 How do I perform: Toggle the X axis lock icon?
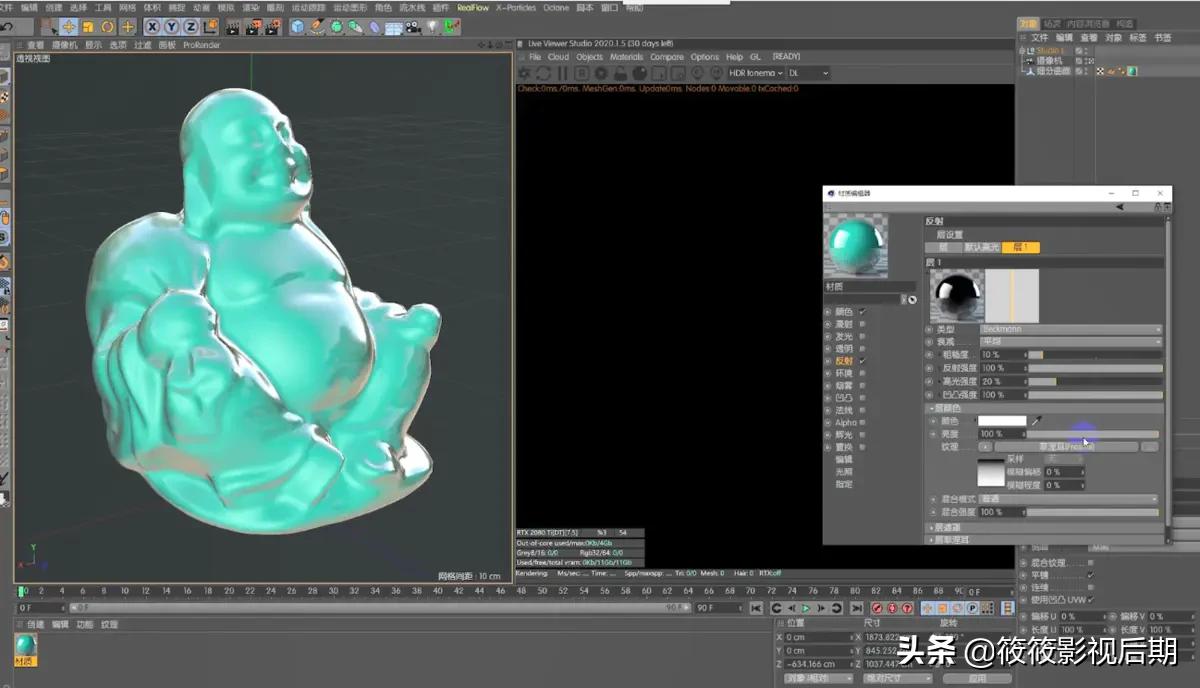pyautogui.click(x=153, y=27)
